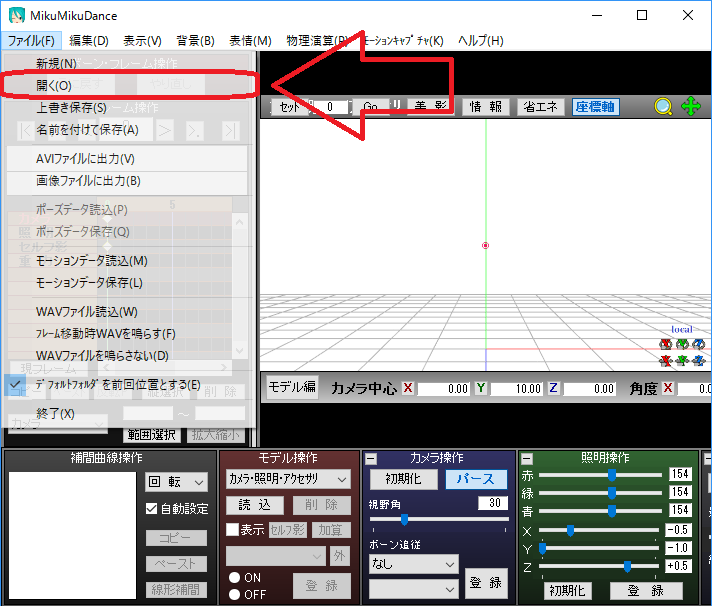The width and height of the screenshot is (712, 606).
Task: Open the 回転 interpolation dropdown
Action: pos(176,482)
